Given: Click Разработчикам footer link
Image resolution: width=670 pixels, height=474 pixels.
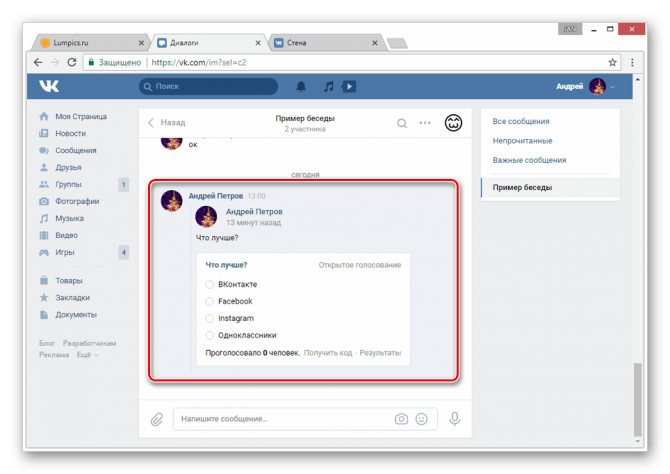Looking at the screenshot, I should click(89, 343).
